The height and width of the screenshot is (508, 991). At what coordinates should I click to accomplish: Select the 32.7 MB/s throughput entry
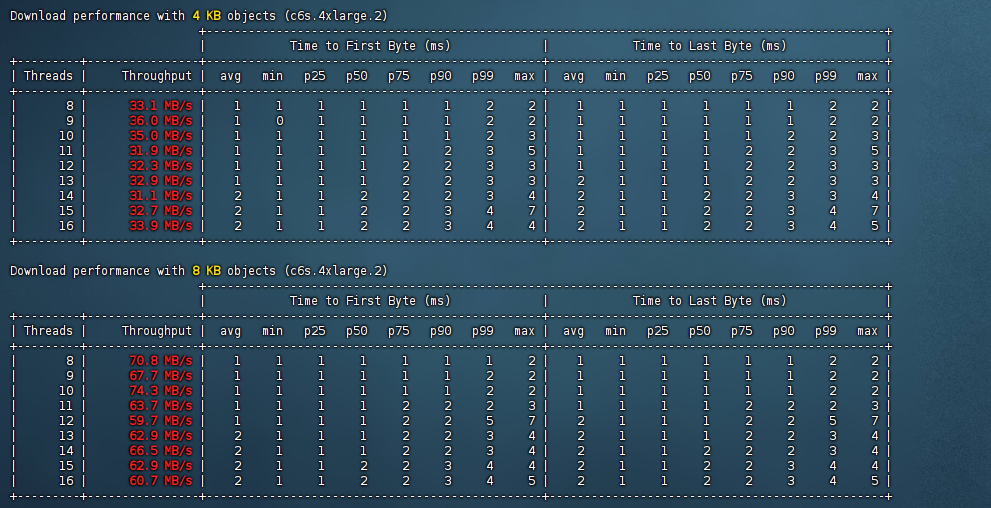pos(161,211)
